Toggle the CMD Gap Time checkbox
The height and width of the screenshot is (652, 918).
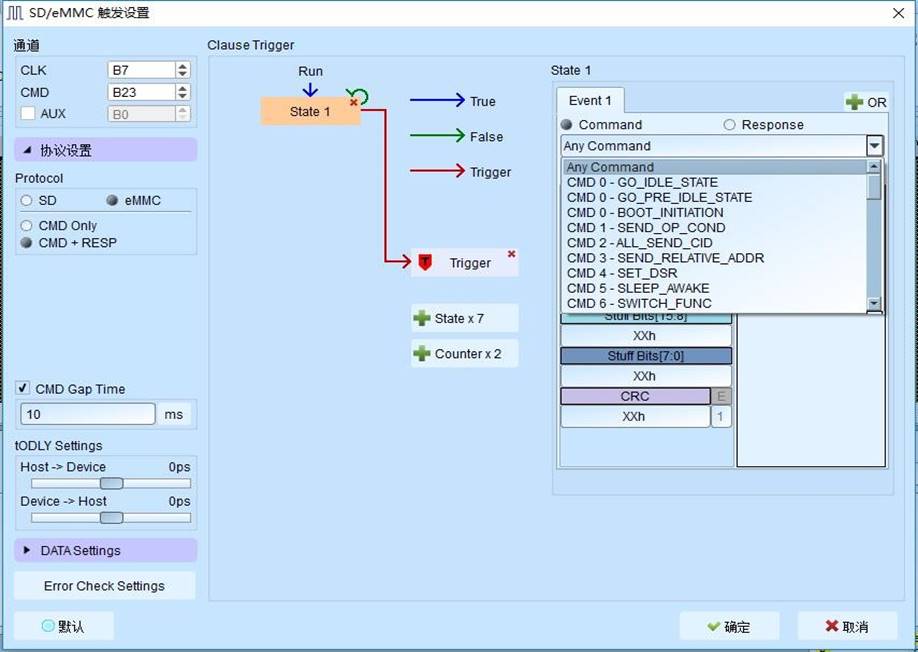point(23,389)
